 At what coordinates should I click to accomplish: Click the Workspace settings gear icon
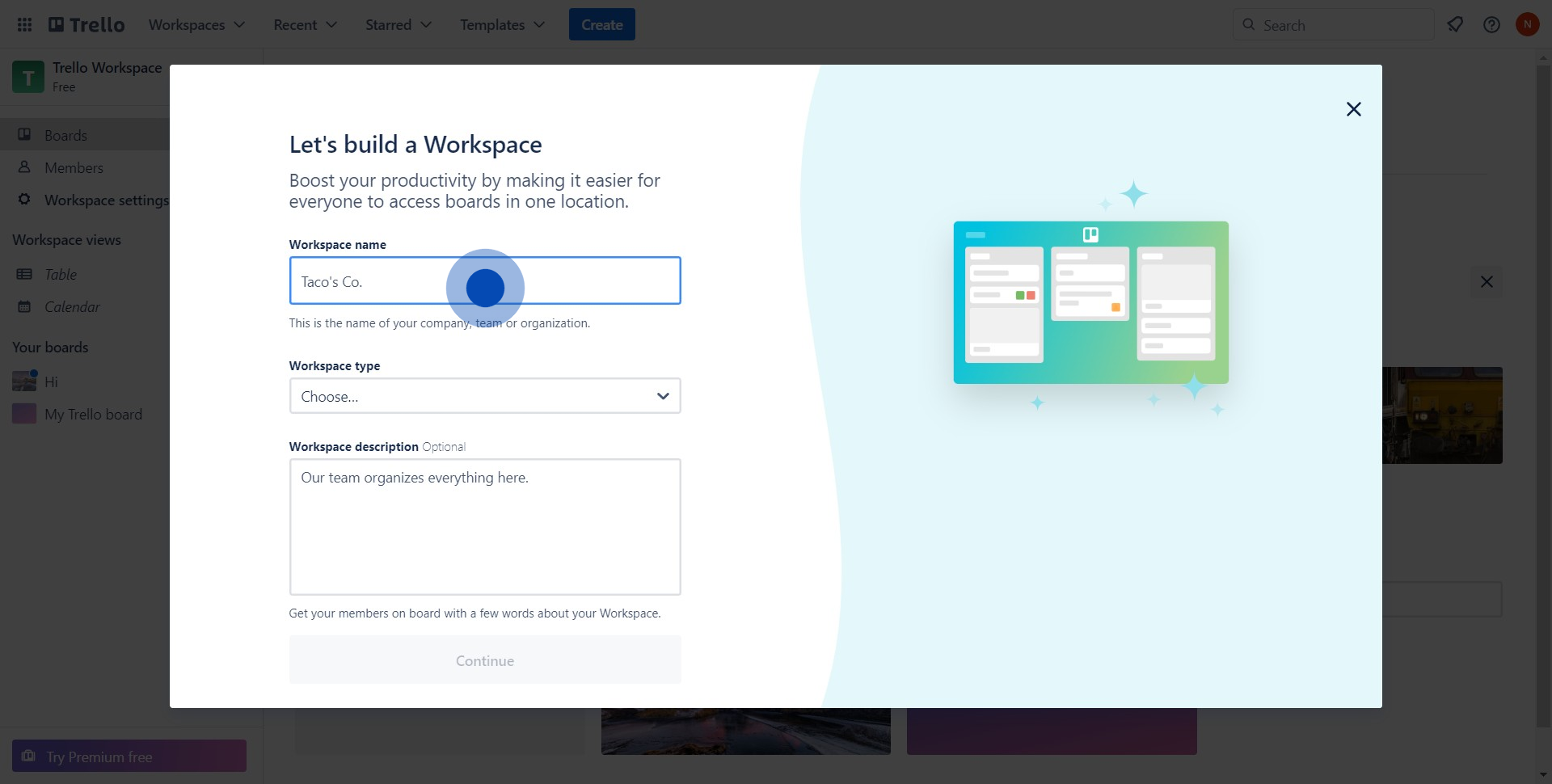[x=24, y=199]
